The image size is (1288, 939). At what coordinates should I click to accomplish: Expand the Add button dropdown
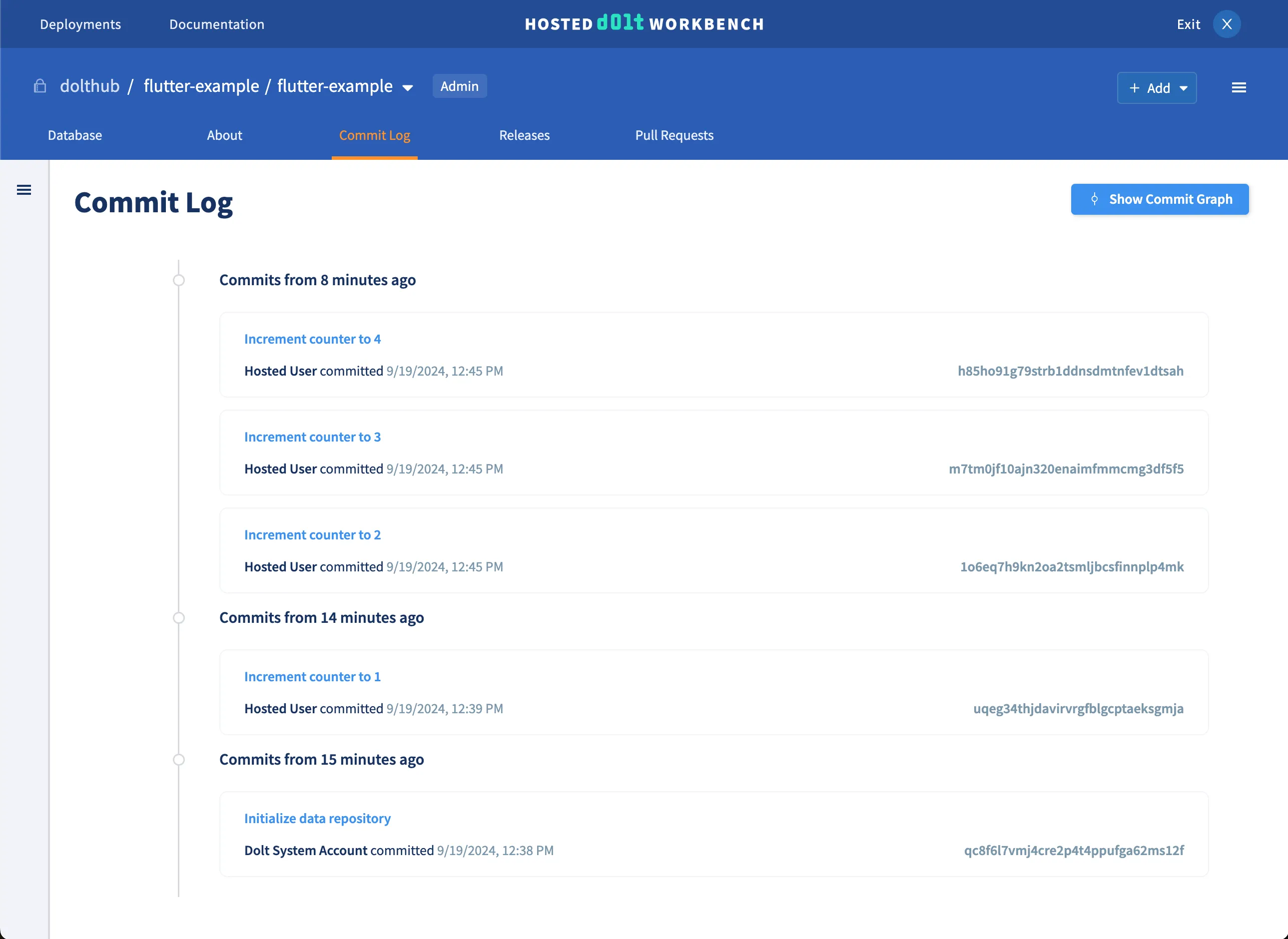click(1184, 88)
